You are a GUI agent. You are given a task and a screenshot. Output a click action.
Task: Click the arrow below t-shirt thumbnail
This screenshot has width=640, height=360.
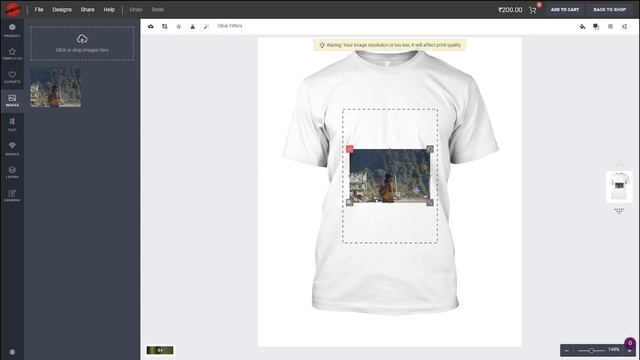pyautogui.click(x=619, y=211)
